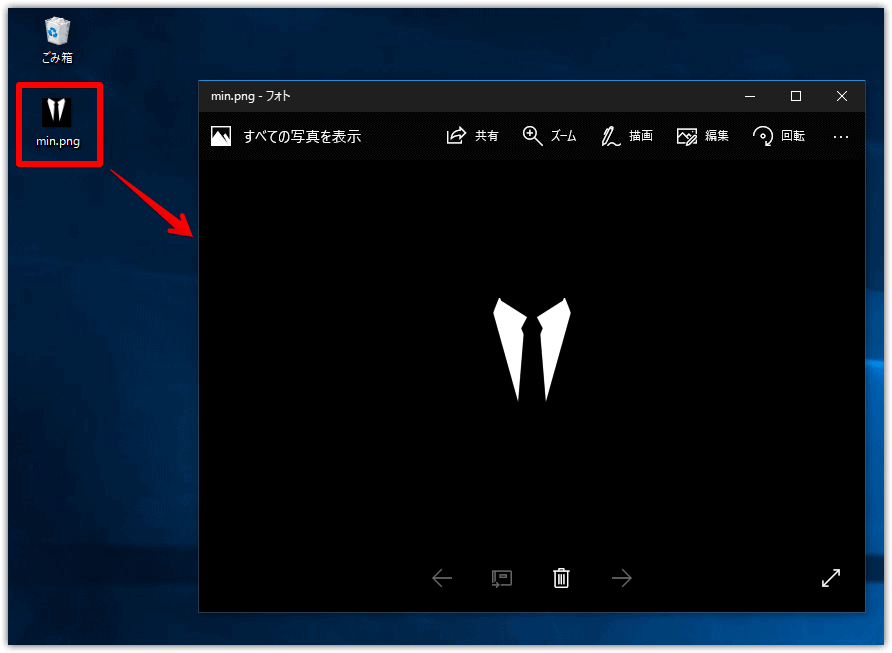The image size is (892, 653).
Task: Select the Recycle Bin (ごみ箱) desktop icon
Action: pos(57,40)
